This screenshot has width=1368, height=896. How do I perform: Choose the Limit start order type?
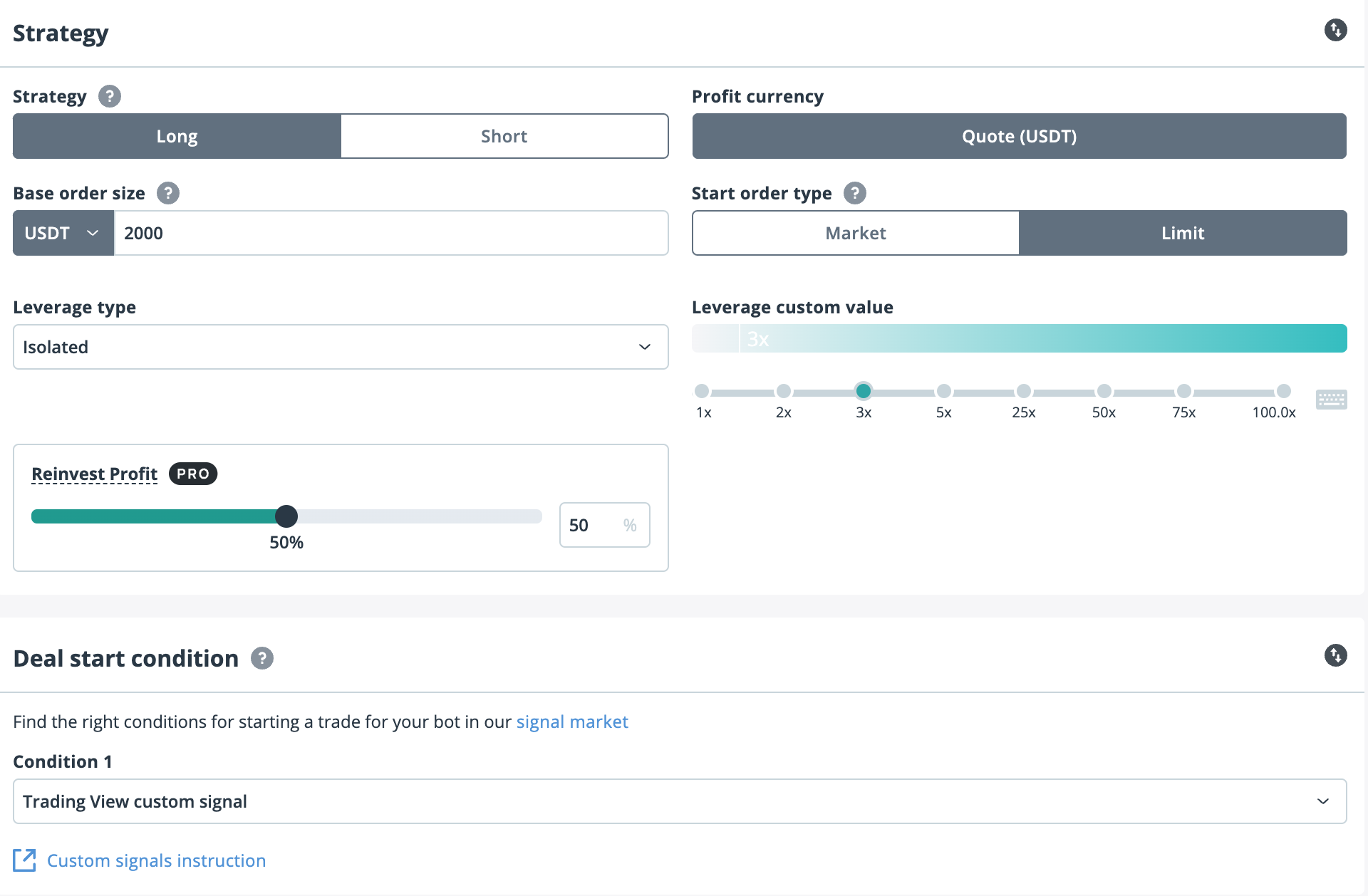click(1182, 233)
